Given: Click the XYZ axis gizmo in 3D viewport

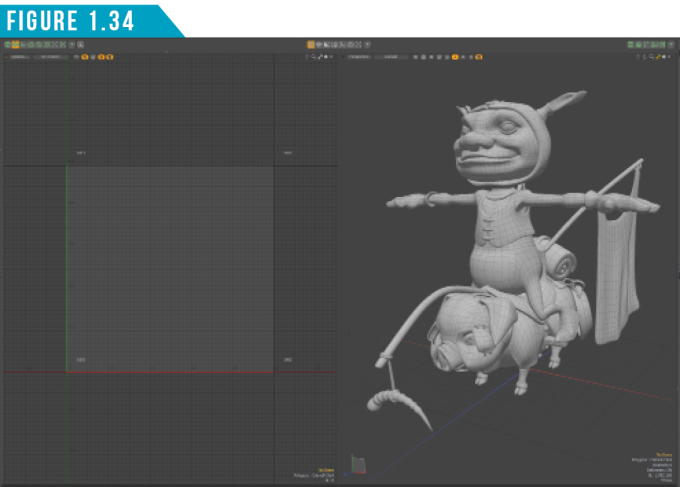Looking at the screenshot, I should (358, 465).
